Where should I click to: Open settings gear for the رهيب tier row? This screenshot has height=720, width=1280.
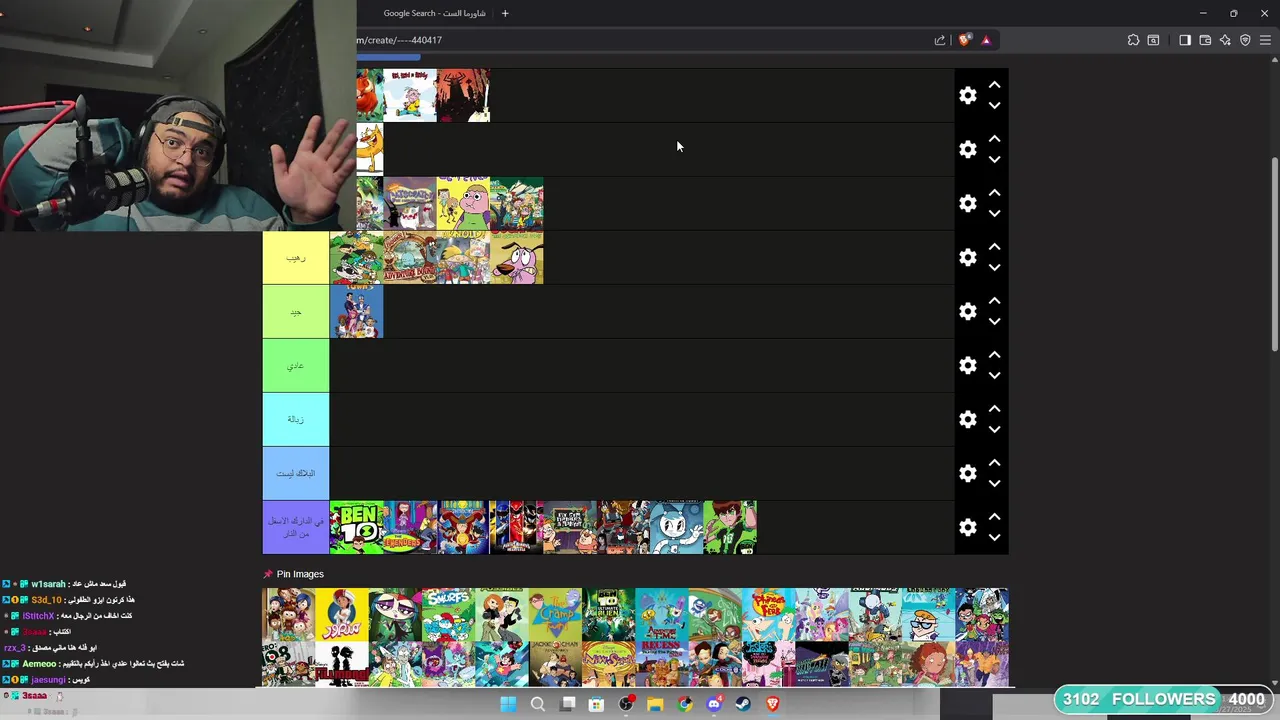967,257
